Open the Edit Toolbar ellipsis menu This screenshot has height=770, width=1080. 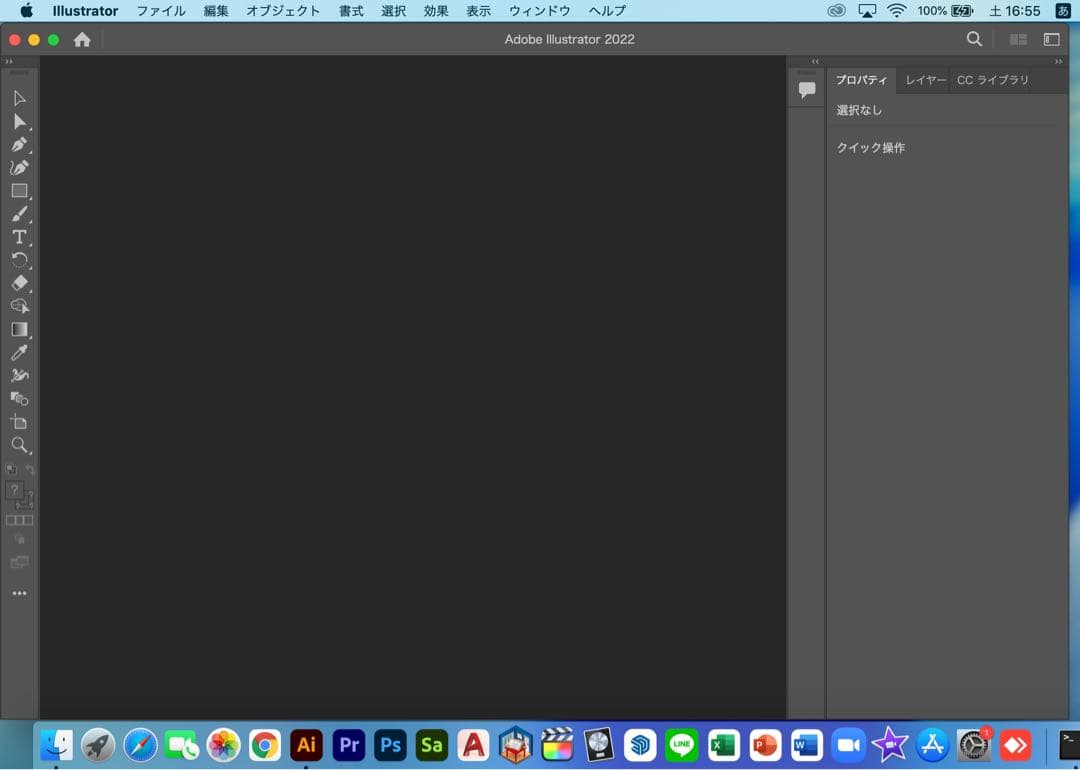[19, 593]
